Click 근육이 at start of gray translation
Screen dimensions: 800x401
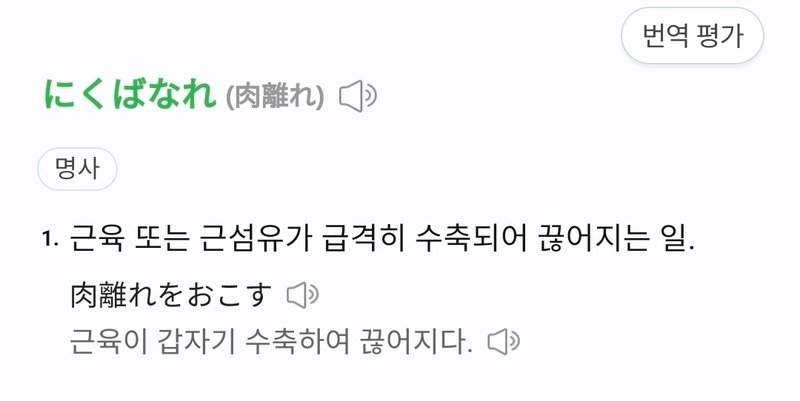click(x=109, y=342)
